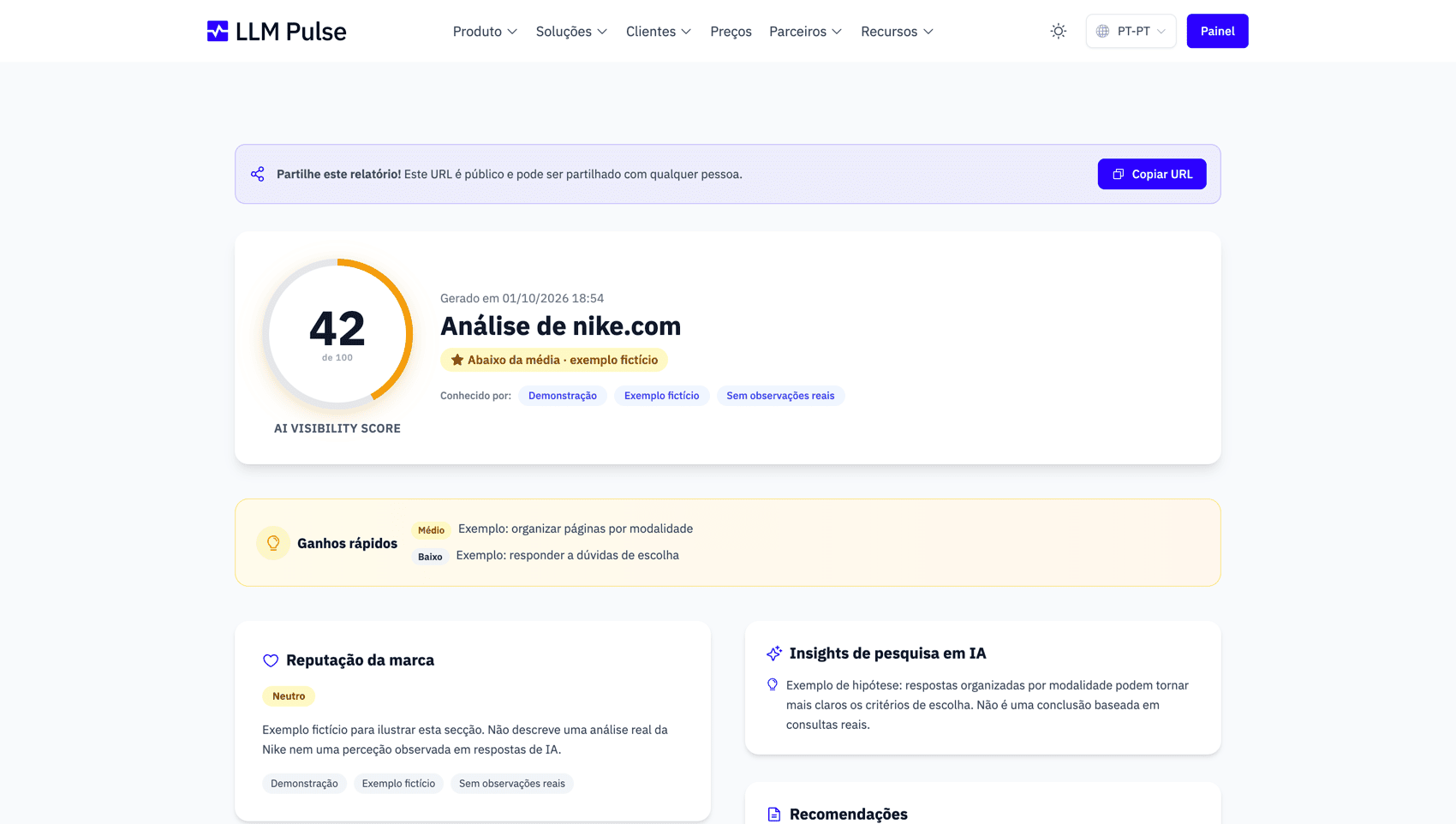1456x824 pixels.
Task: Open the PT-PT language selector
Action: click(x=1131, y=32)
